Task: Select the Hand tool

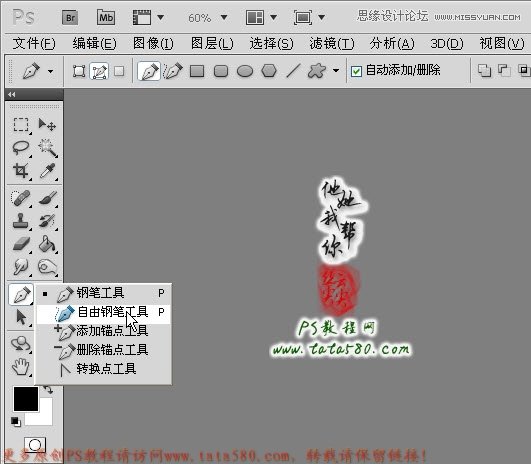Action: (21, 366)
